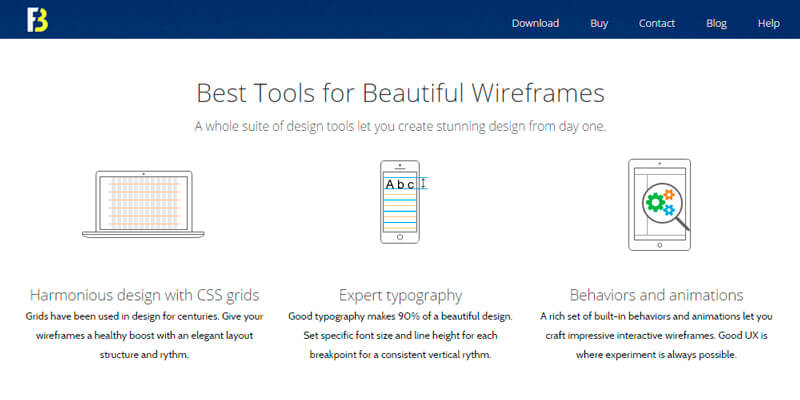Screen dimensions: 800x400
Task: Click the green gear icon
Action: tap(656, 203)
